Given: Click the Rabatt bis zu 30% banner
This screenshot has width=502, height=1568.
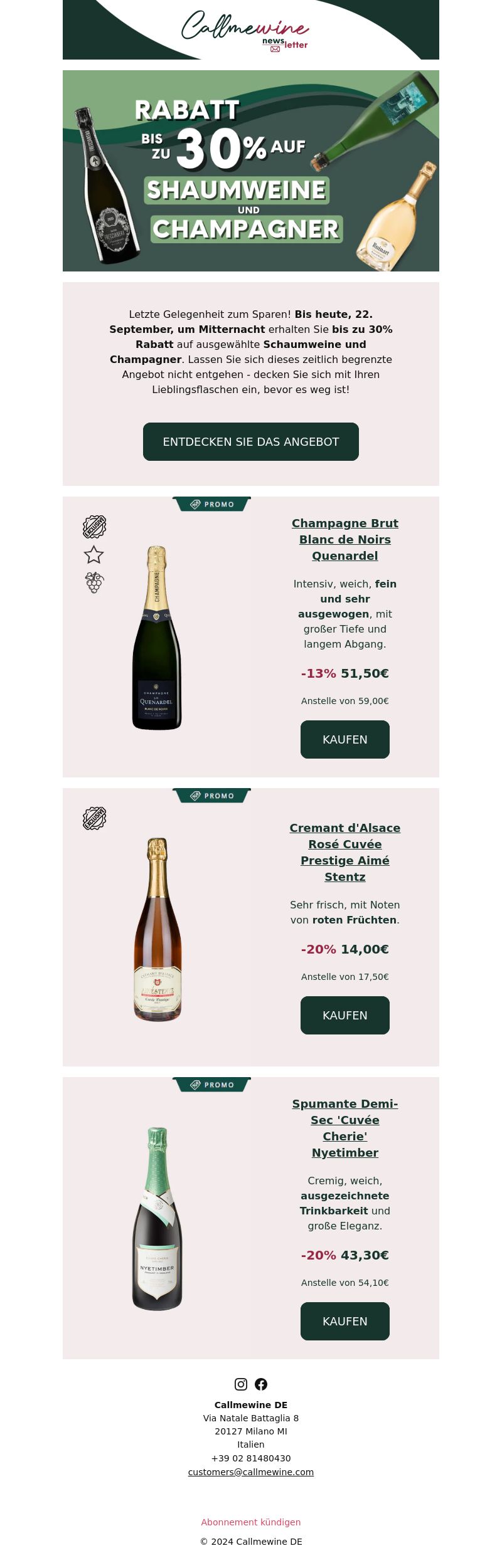Looking at the screenshot, I should pos(251,171).
